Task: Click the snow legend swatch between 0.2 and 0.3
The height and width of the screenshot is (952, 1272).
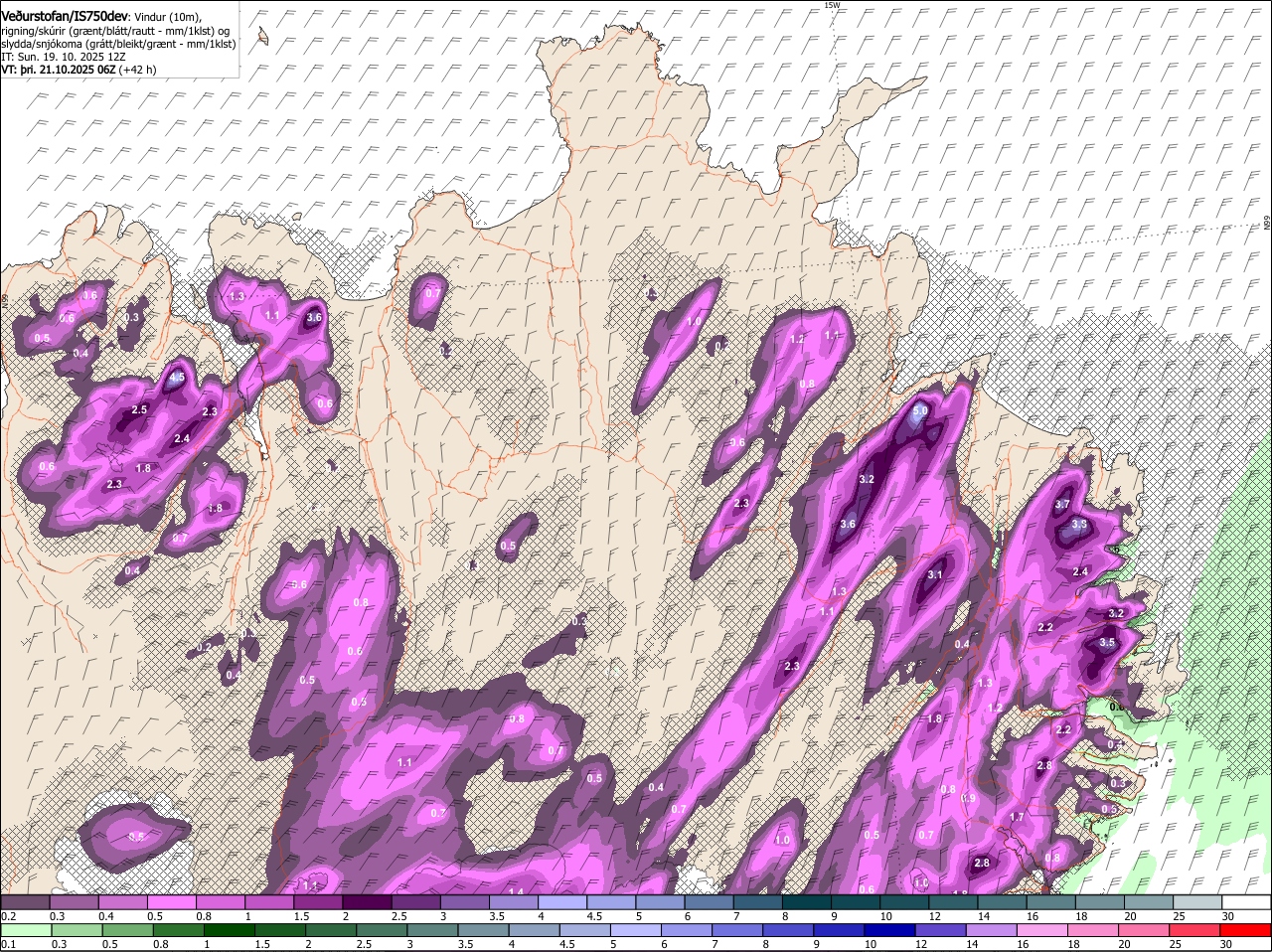Action: (25, 902)
